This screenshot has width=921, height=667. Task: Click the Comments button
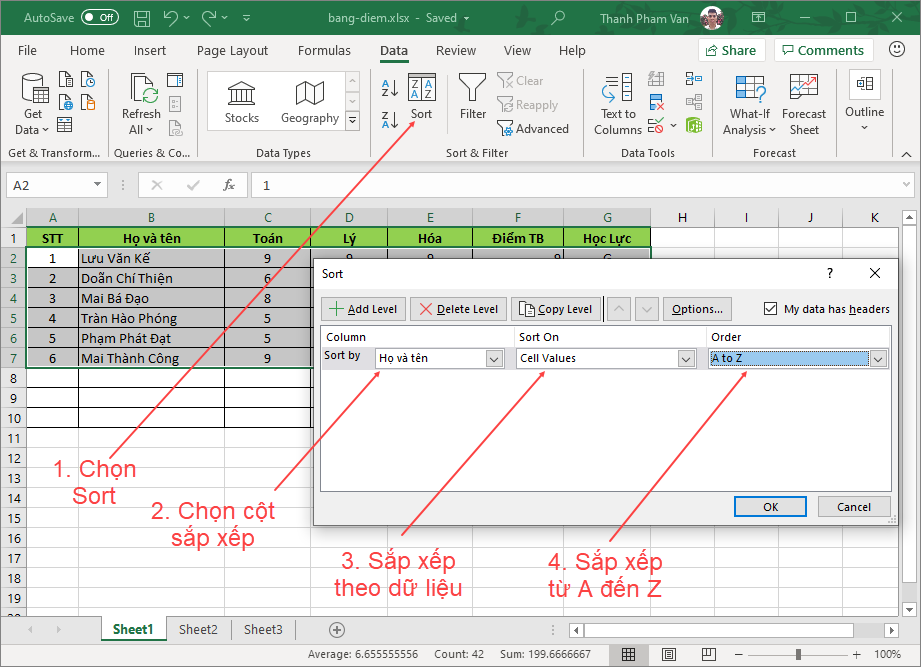point(823,50)
